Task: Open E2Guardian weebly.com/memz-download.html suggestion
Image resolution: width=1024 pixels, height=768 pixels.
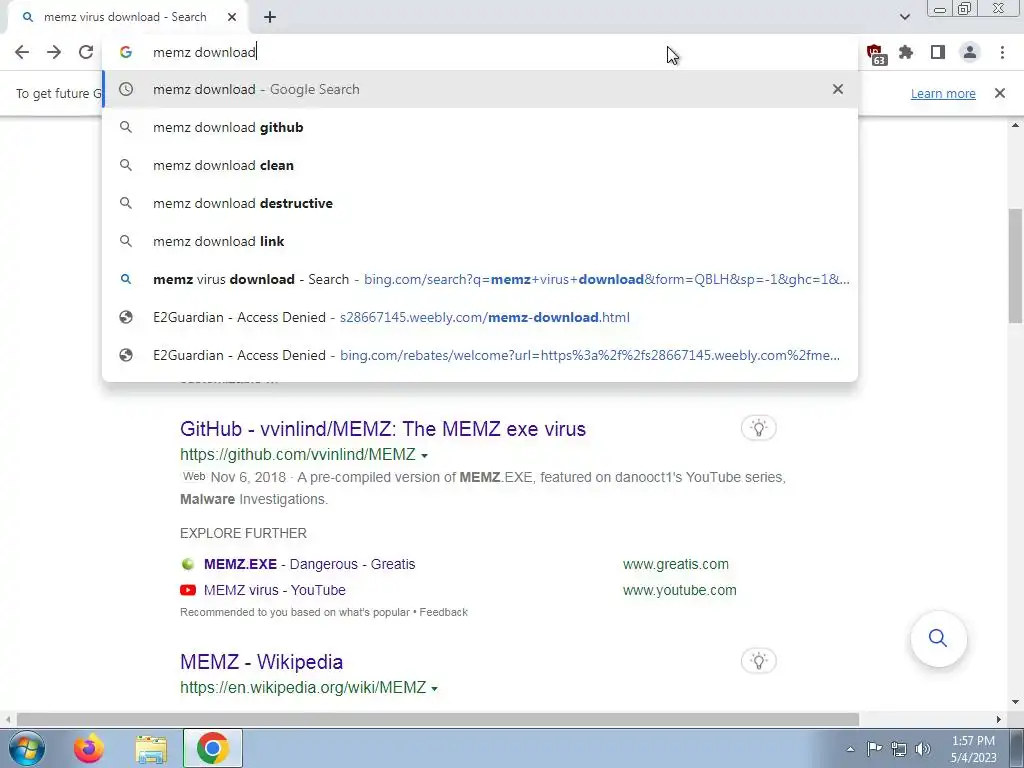Action: (480, 317)
